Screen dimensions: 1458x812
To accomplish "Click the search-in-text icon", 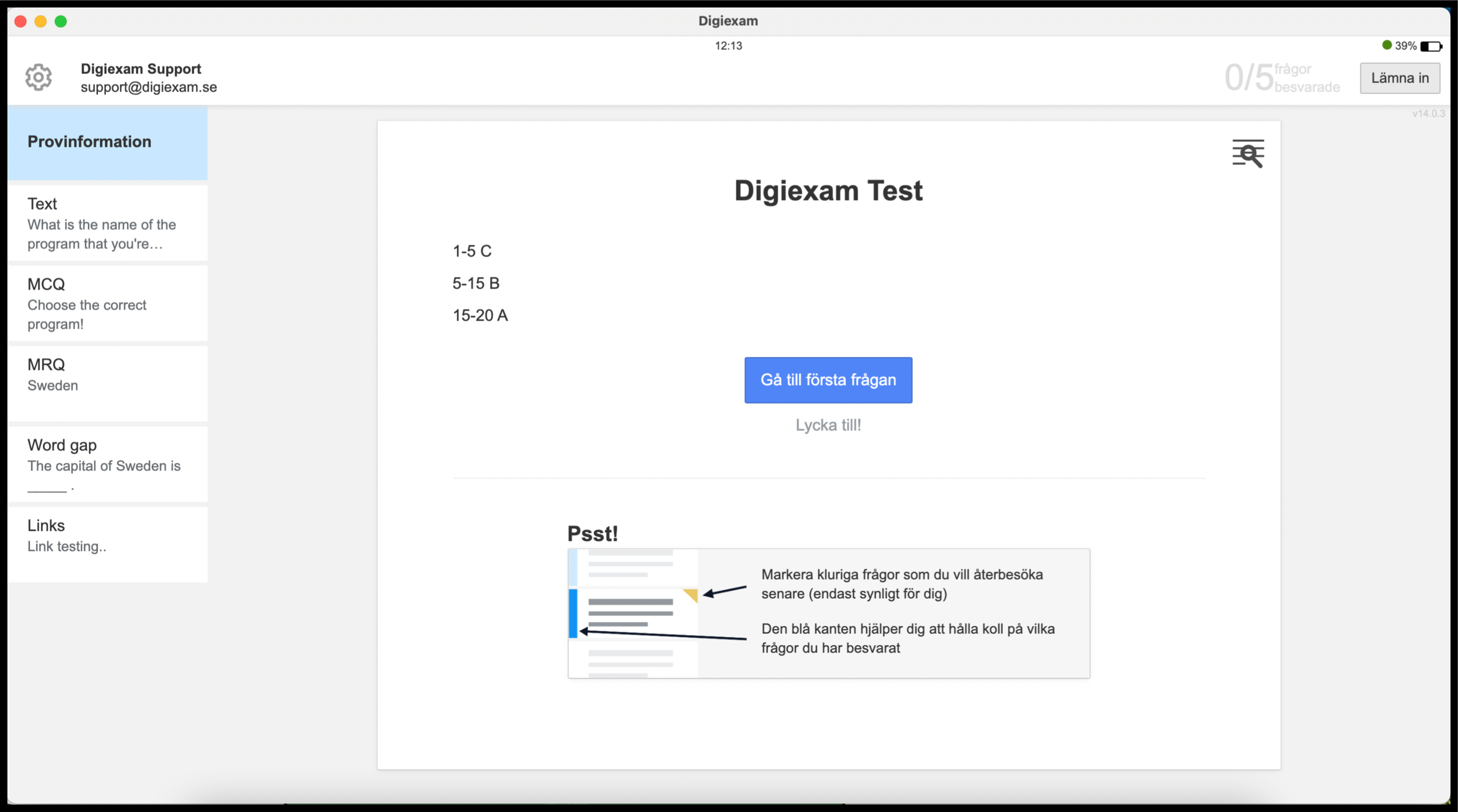I will click(x=1248, y=154).
